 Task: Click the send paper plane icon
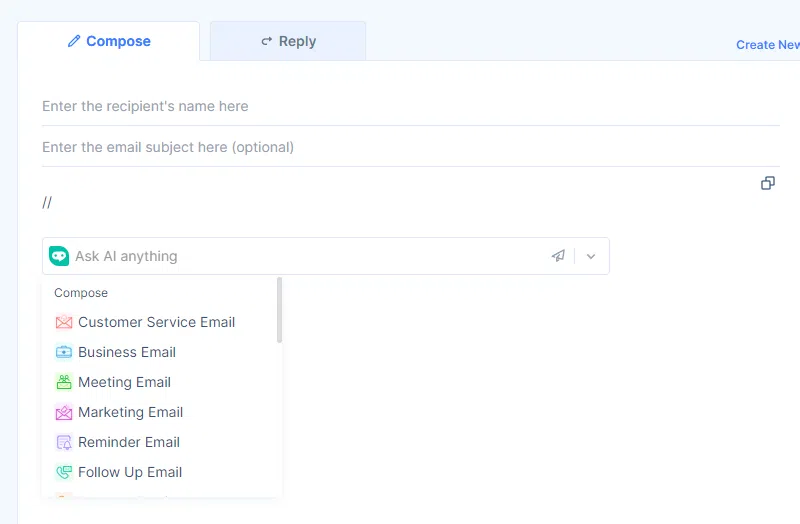[558, 256]
